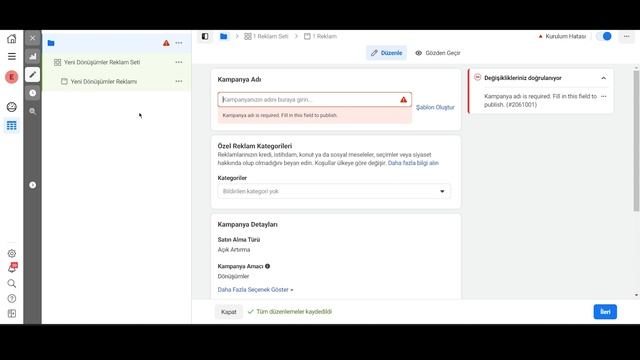The height and width of the screenshot is (360, 640).
Task: Click the Kapat button
Action: (x=229, y=312)
